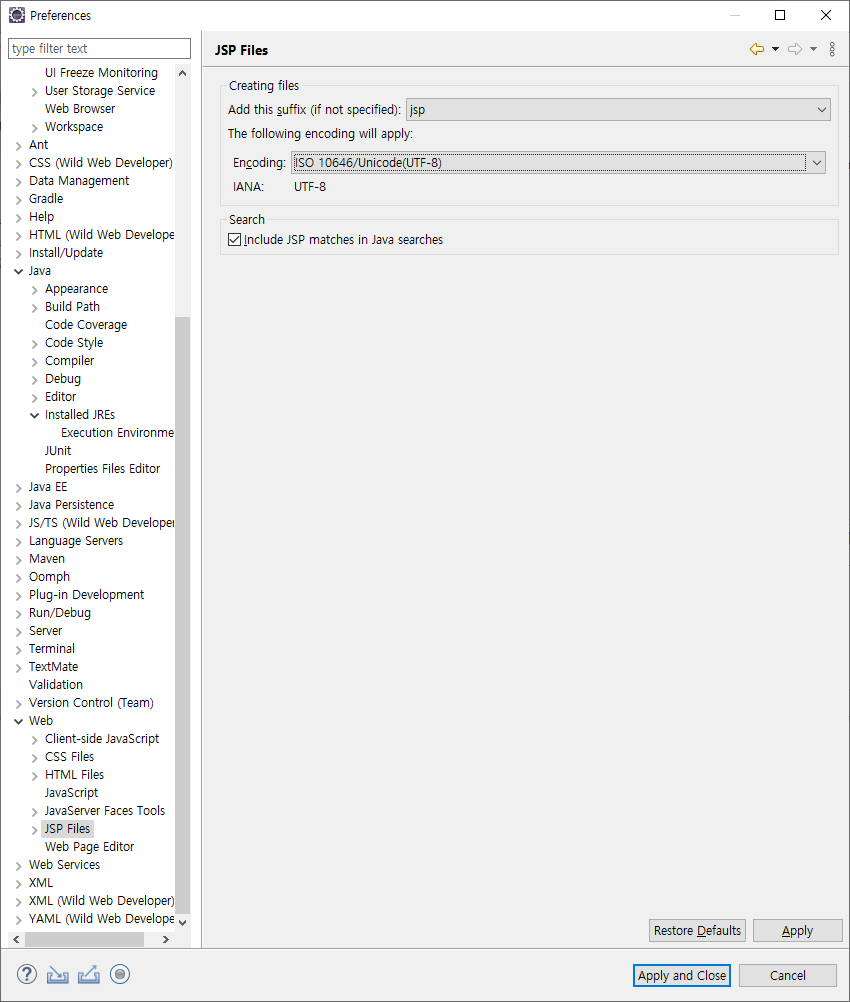Screen dimensions: 850x1002
Task: Maximize the Preferences window
Action: pyautogui.click(x=780, y=15)
